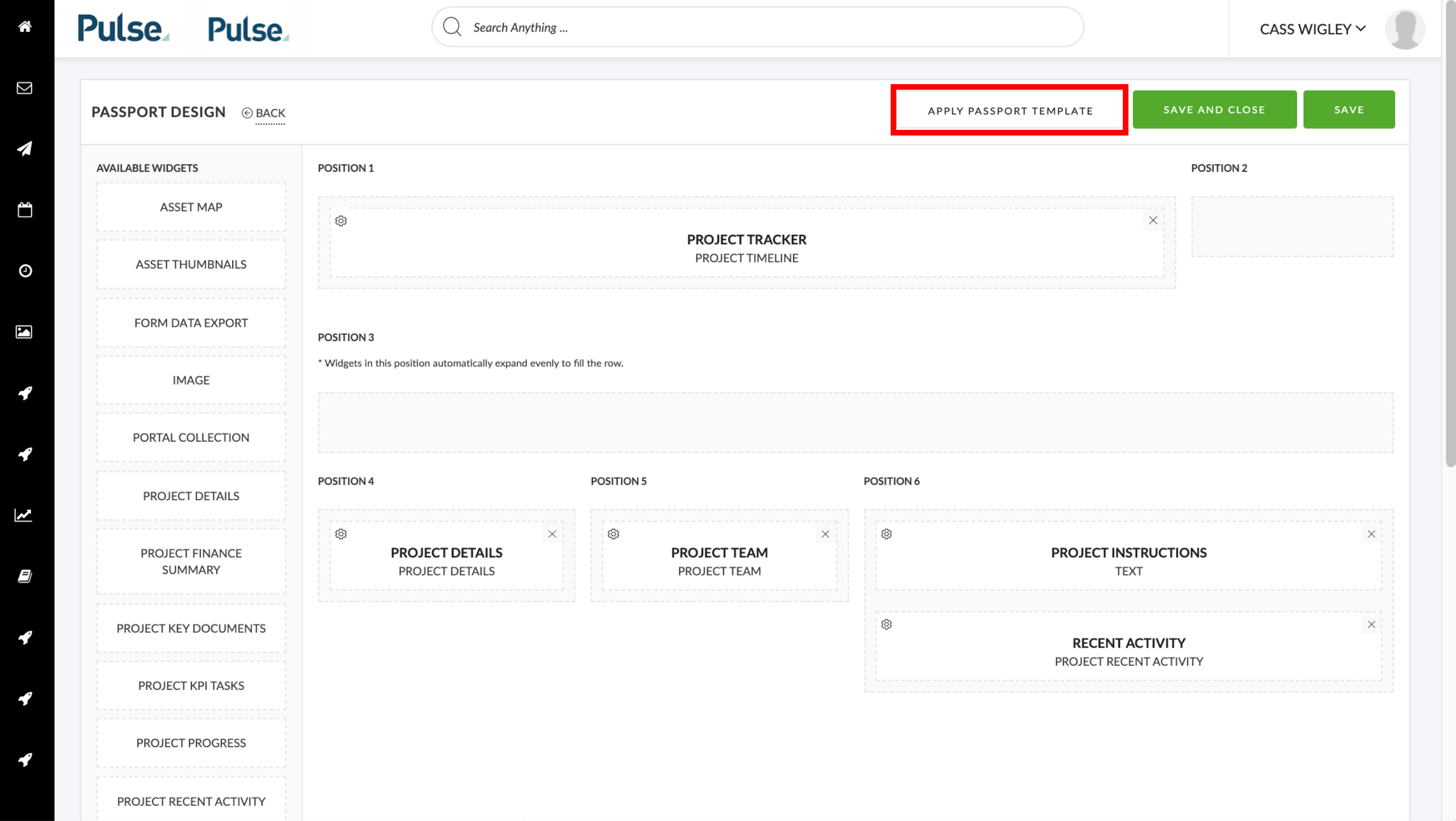
Task: Open settings gear of Project Team widget
Action: pyautogui.click(x=613, y=534)
